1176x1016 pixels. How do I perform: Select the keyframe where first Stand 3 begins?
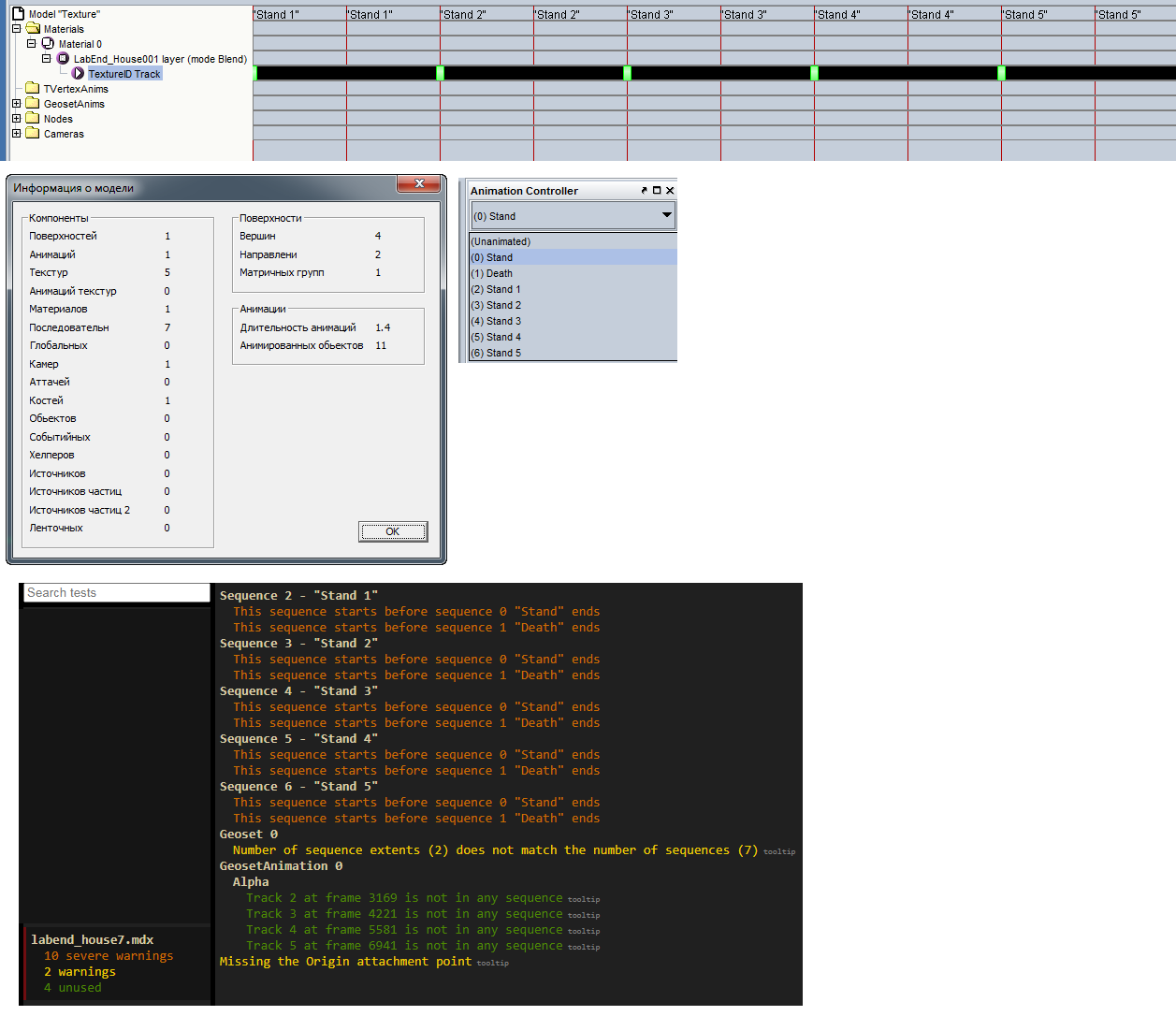click(627, 73)
